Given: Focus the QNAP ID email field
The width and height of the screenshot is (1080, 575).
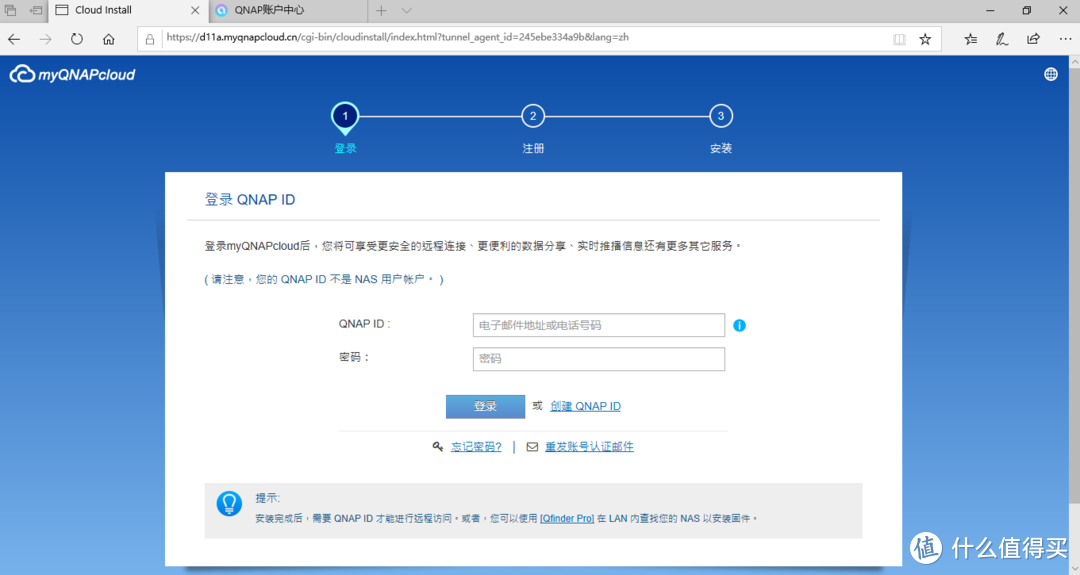Looking at the screenshot, I should pyautogui.click(x=598, y=325).
